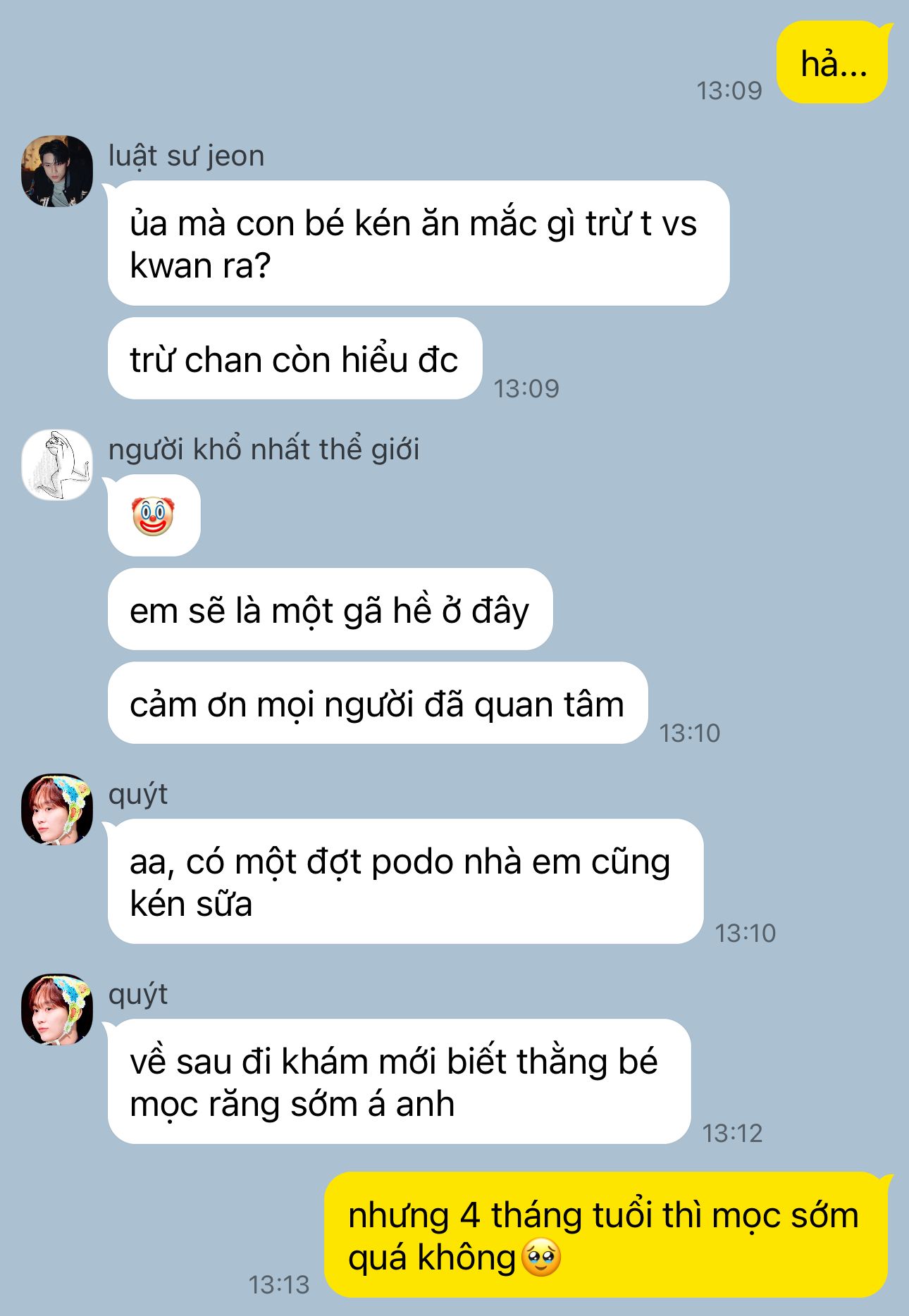This screenshot has width=909, height=1316.
Task: Tap the 13:12 timestamp beside quýt's message
Action: tap(733, 1133)
